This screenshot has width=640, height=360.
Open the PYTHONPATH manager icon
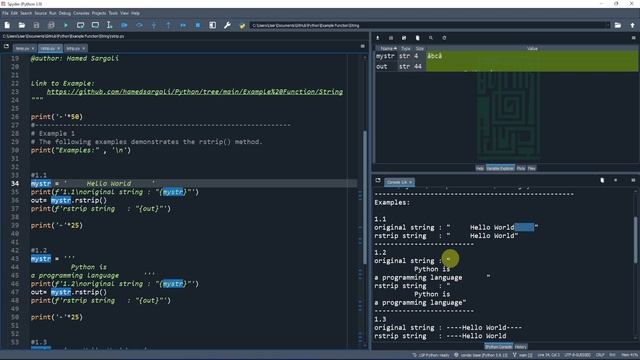242,25
